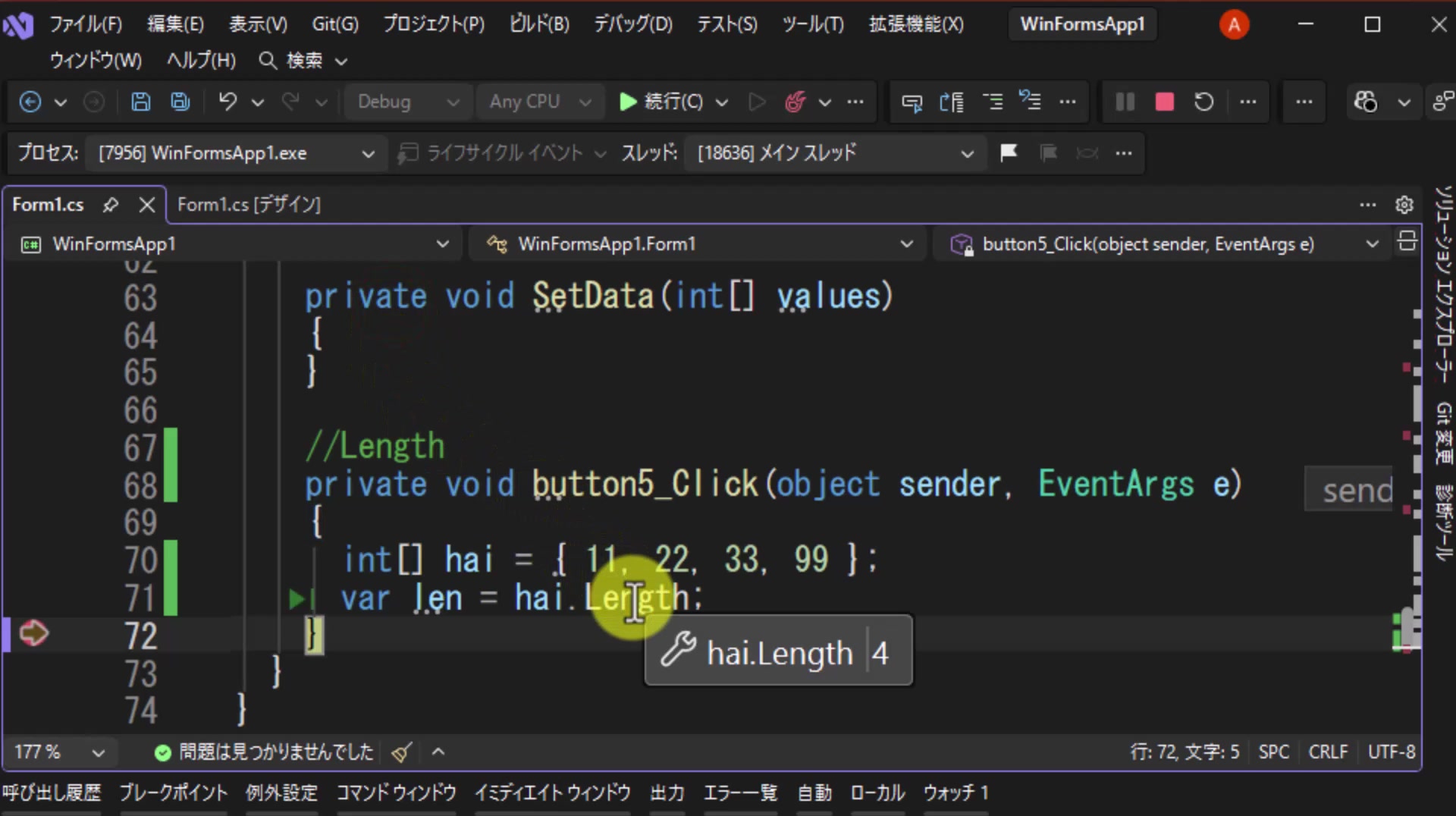Open the editor settings gear icon

pos(1404,205)
